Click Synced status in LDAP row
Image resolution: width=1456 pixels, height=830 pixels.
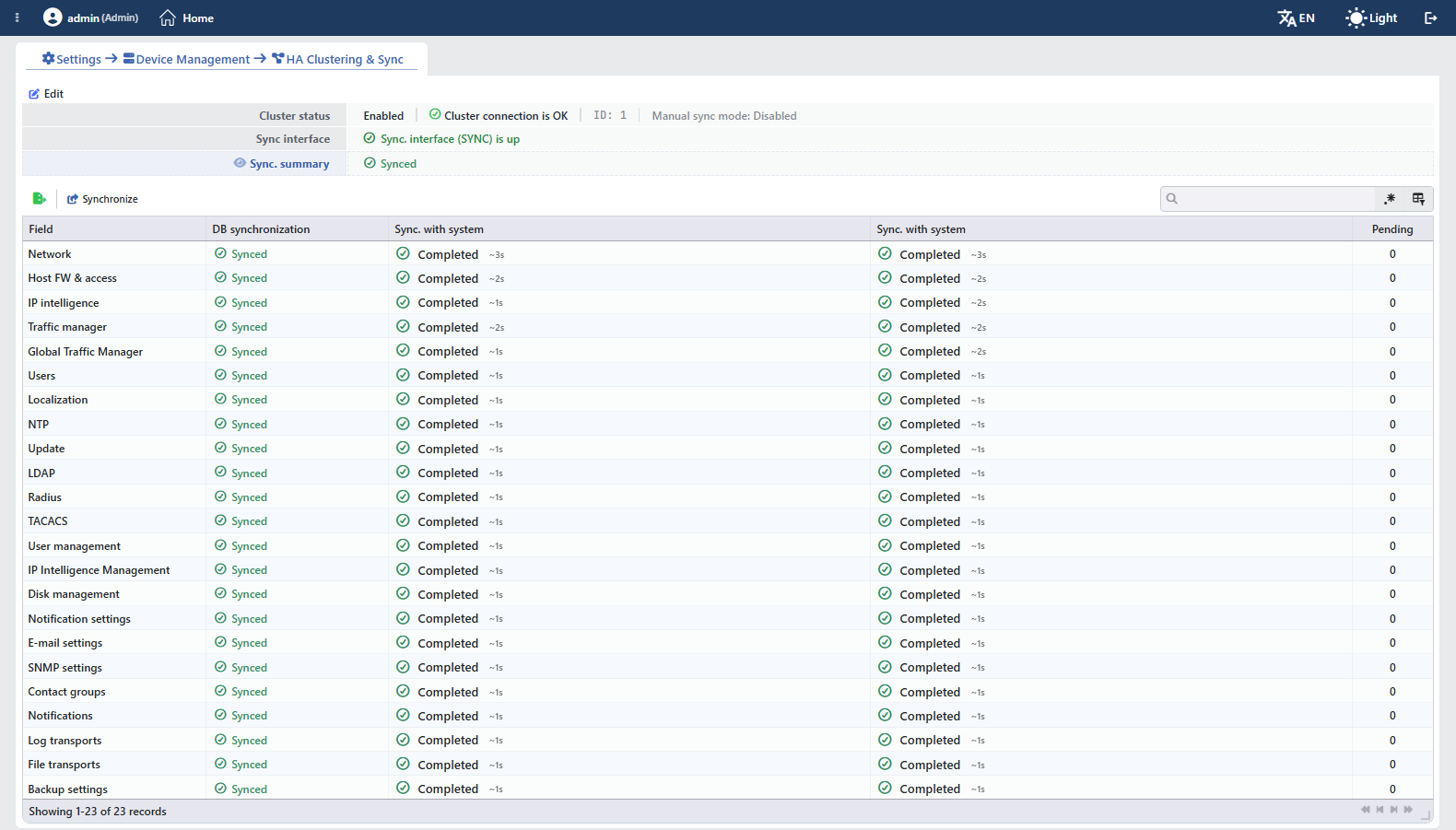point(241,473)
